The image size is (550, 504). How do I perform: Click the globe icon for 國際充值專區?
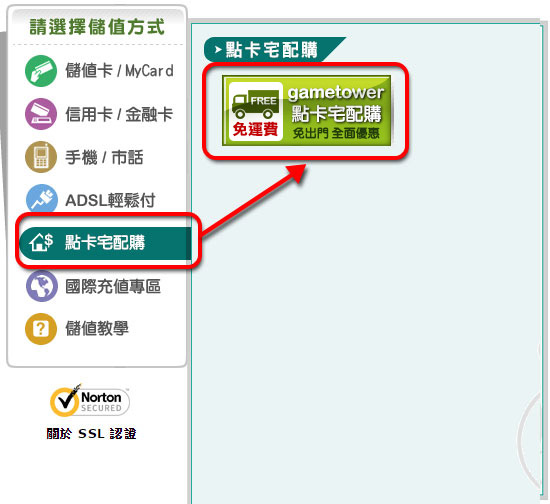point(42,286)
